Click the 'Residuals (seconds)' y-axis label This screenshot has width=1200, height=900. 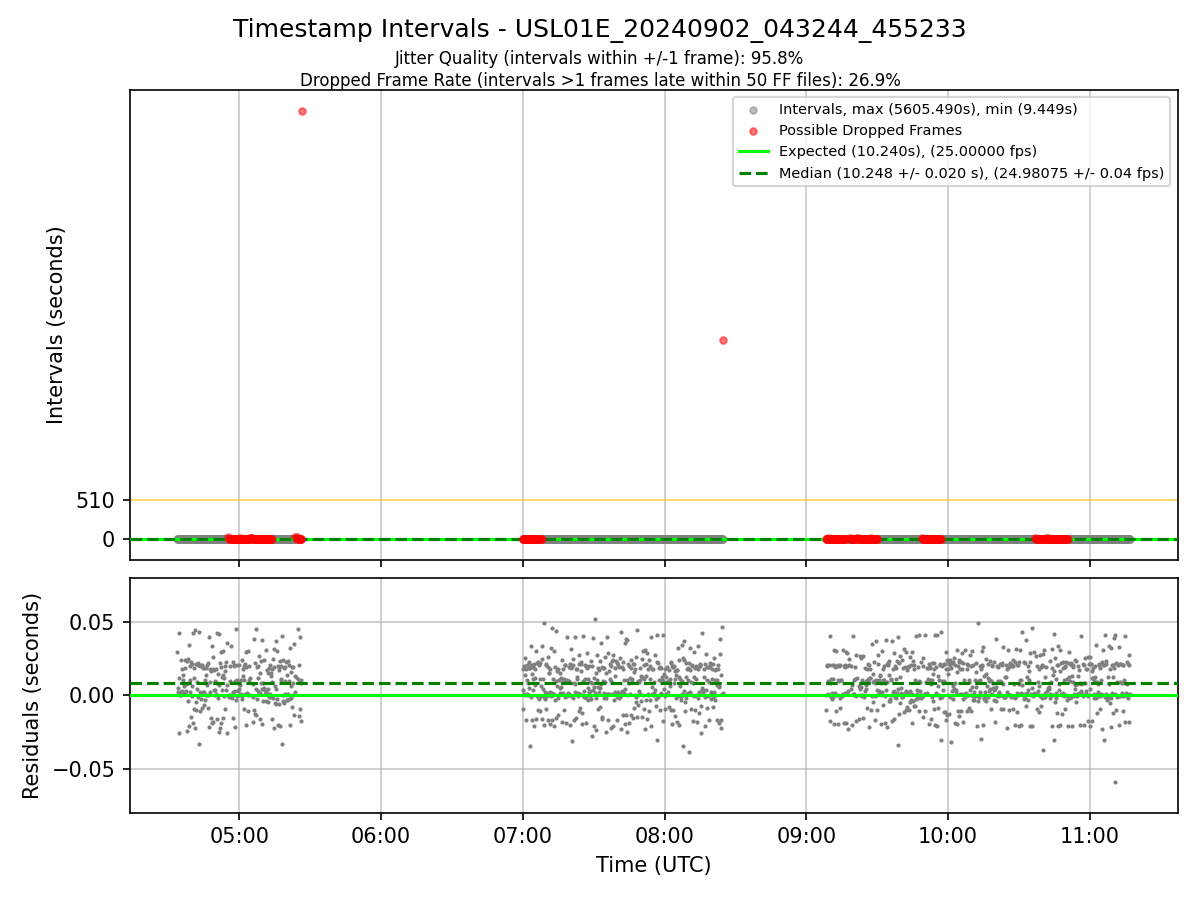pos(32,696)
